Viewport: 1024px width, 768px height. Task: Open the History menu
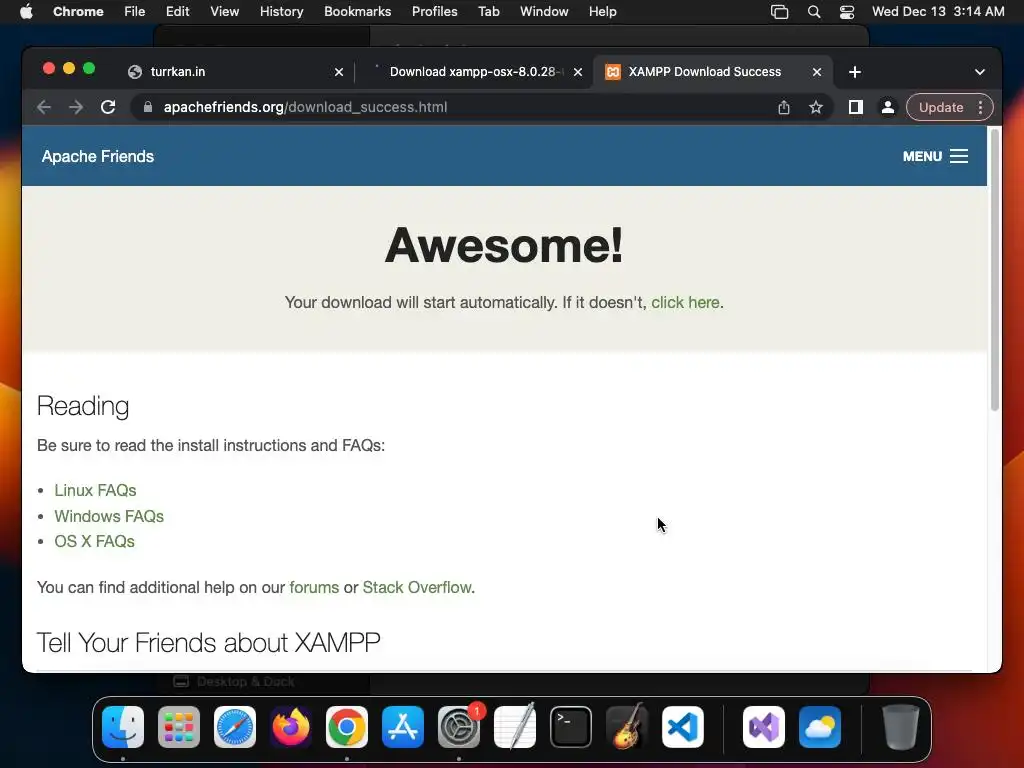(281, 12)
